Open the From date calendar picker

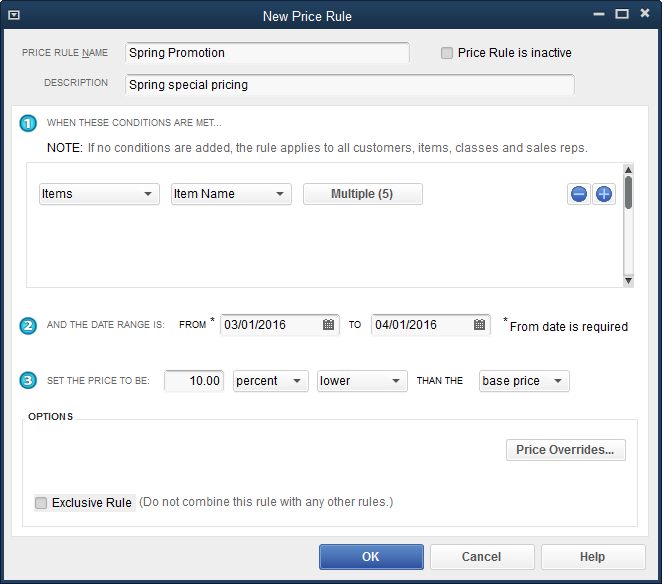329,325
